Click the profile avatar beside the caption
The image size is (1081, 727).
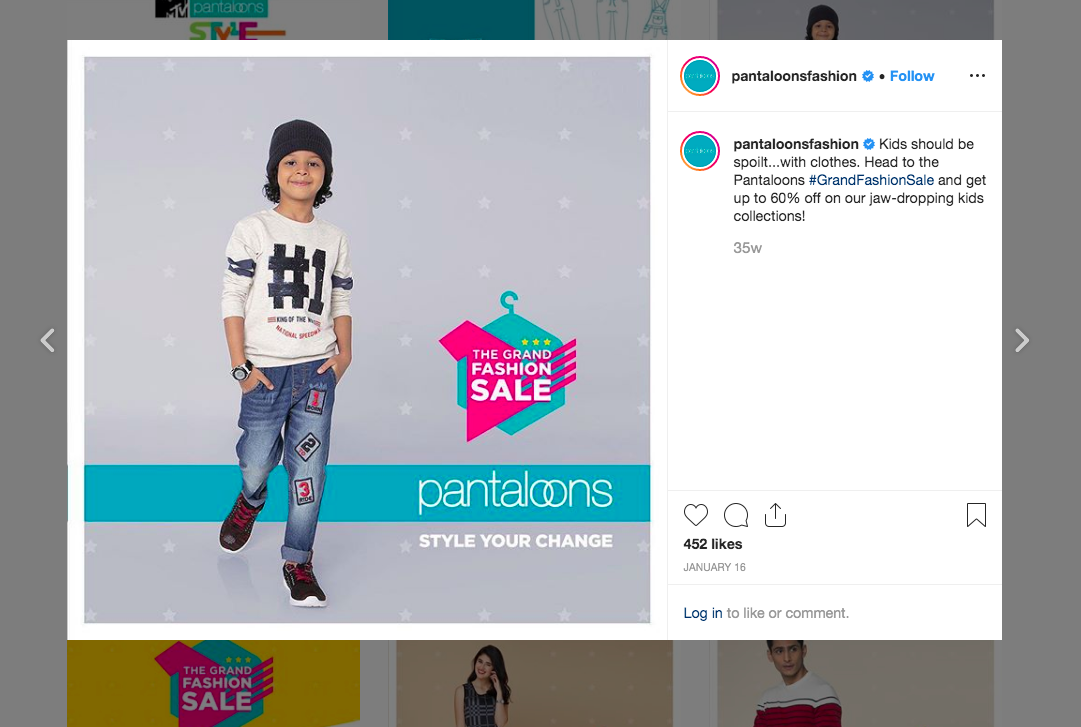[700, 151]
